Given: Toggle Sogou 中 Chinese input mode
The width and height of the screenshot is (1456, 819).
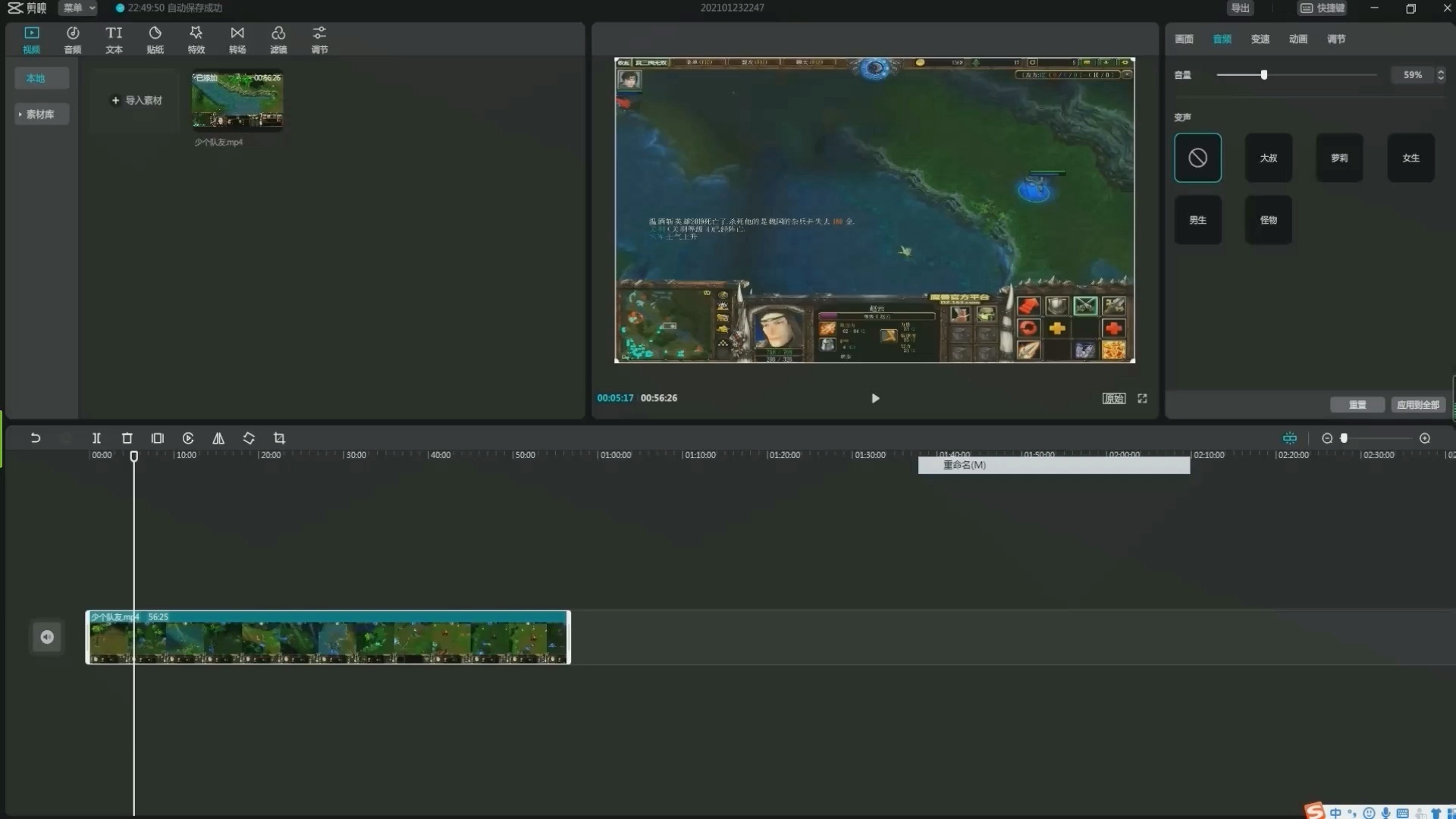Looking at the screenshot, I should [1335, 813].
